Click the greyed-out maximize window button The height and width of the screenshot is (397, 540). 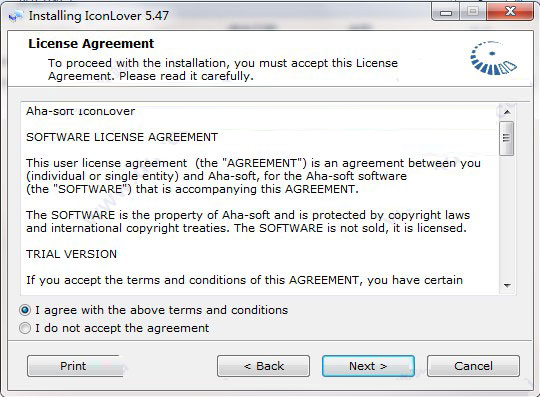(x=472, y=12)
